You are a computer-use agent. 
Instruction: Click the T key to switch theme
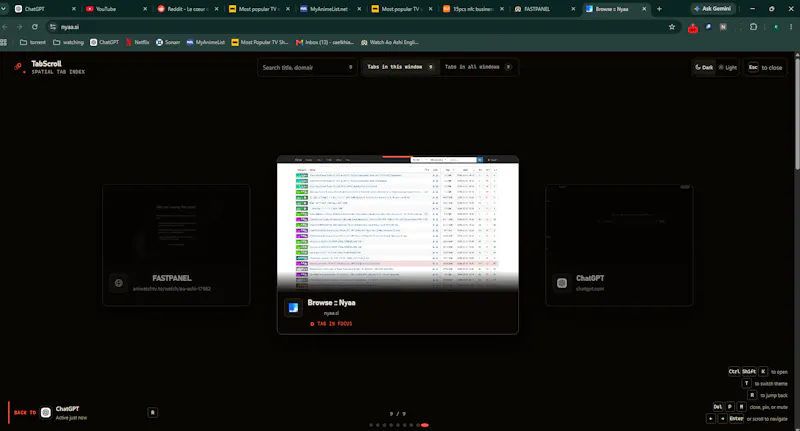[x=746, y=383]
